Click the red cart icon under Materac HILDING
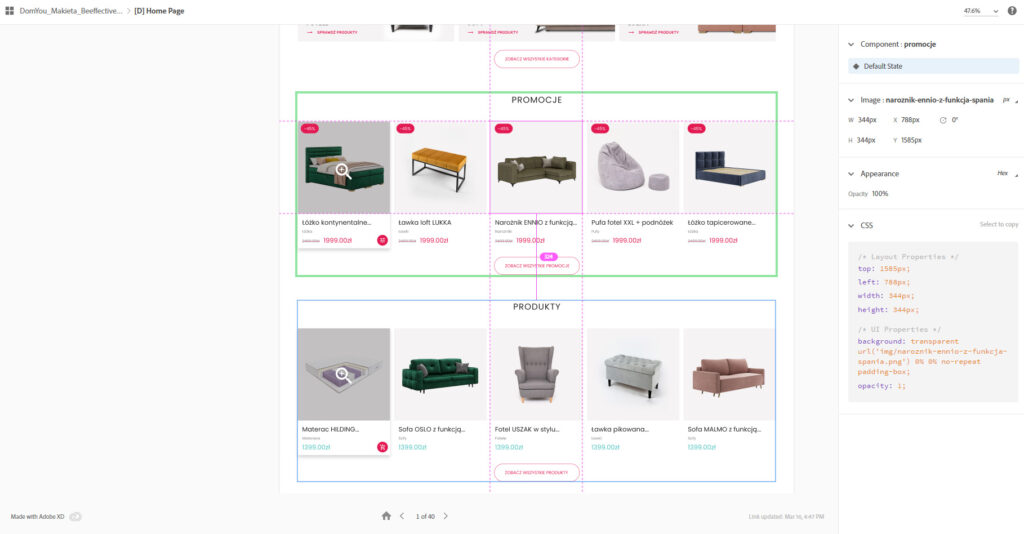 tap(382, 447)
